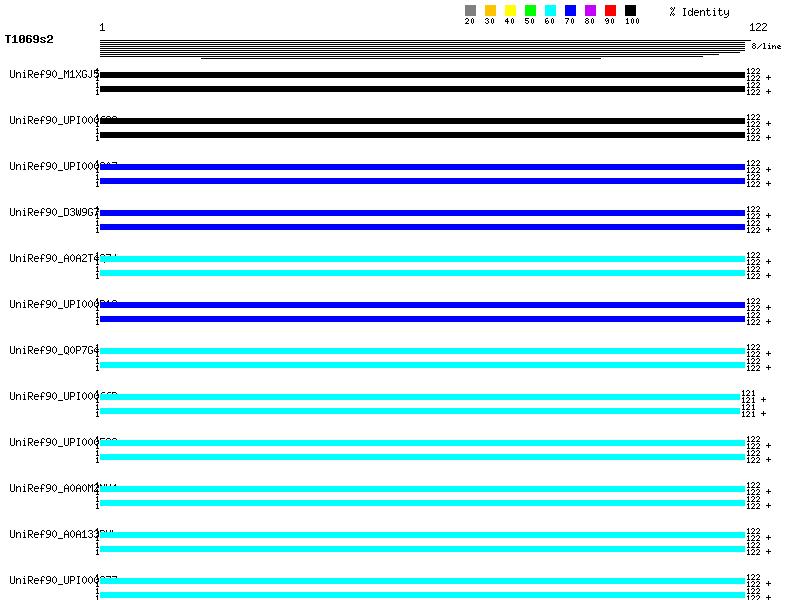Image resolution: width=800 pixels, height=600 pixels.
Task: Select the orange 30% identity swatch
Action: [x=490, y=11]
